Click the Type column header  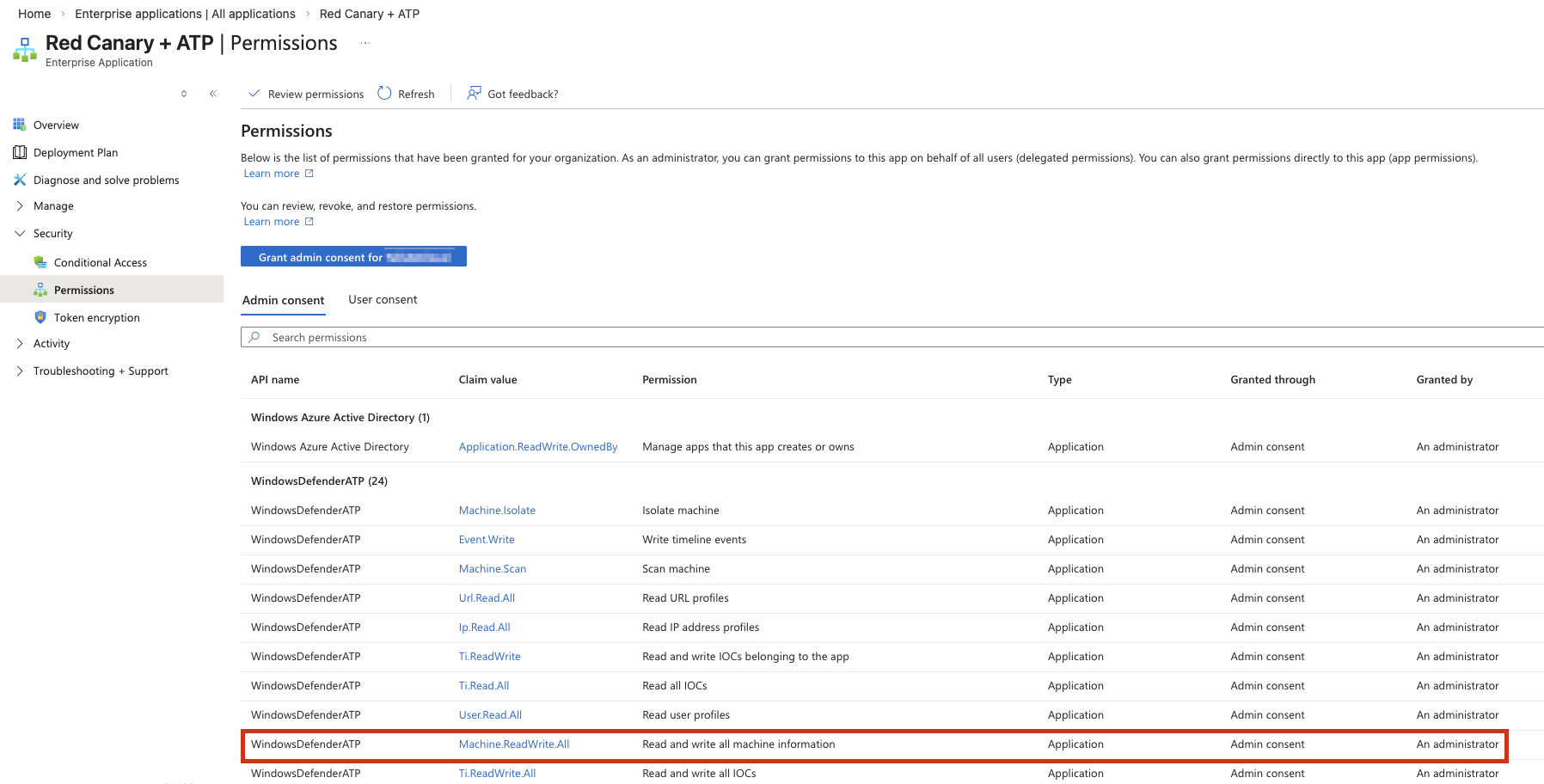coord(1060,379)
